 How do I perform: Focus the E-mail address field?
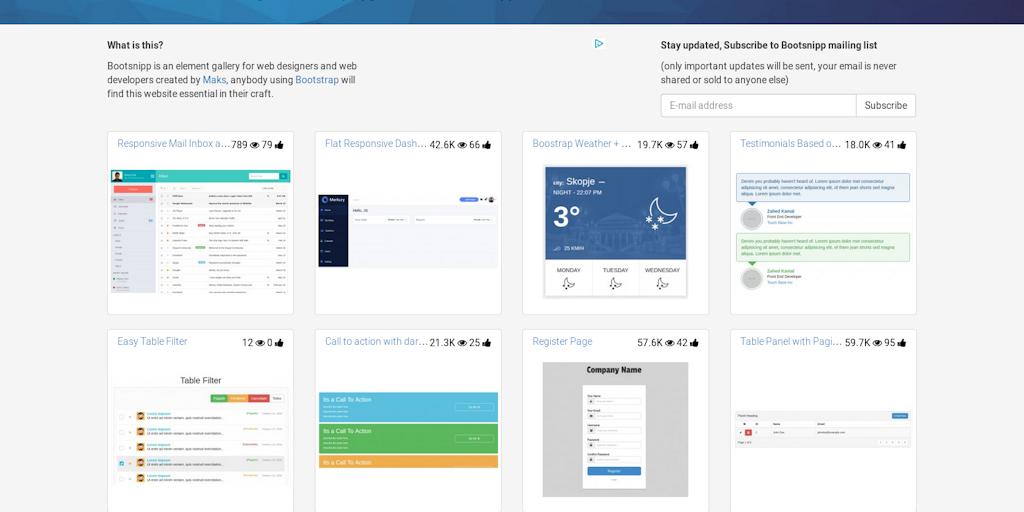758,105
